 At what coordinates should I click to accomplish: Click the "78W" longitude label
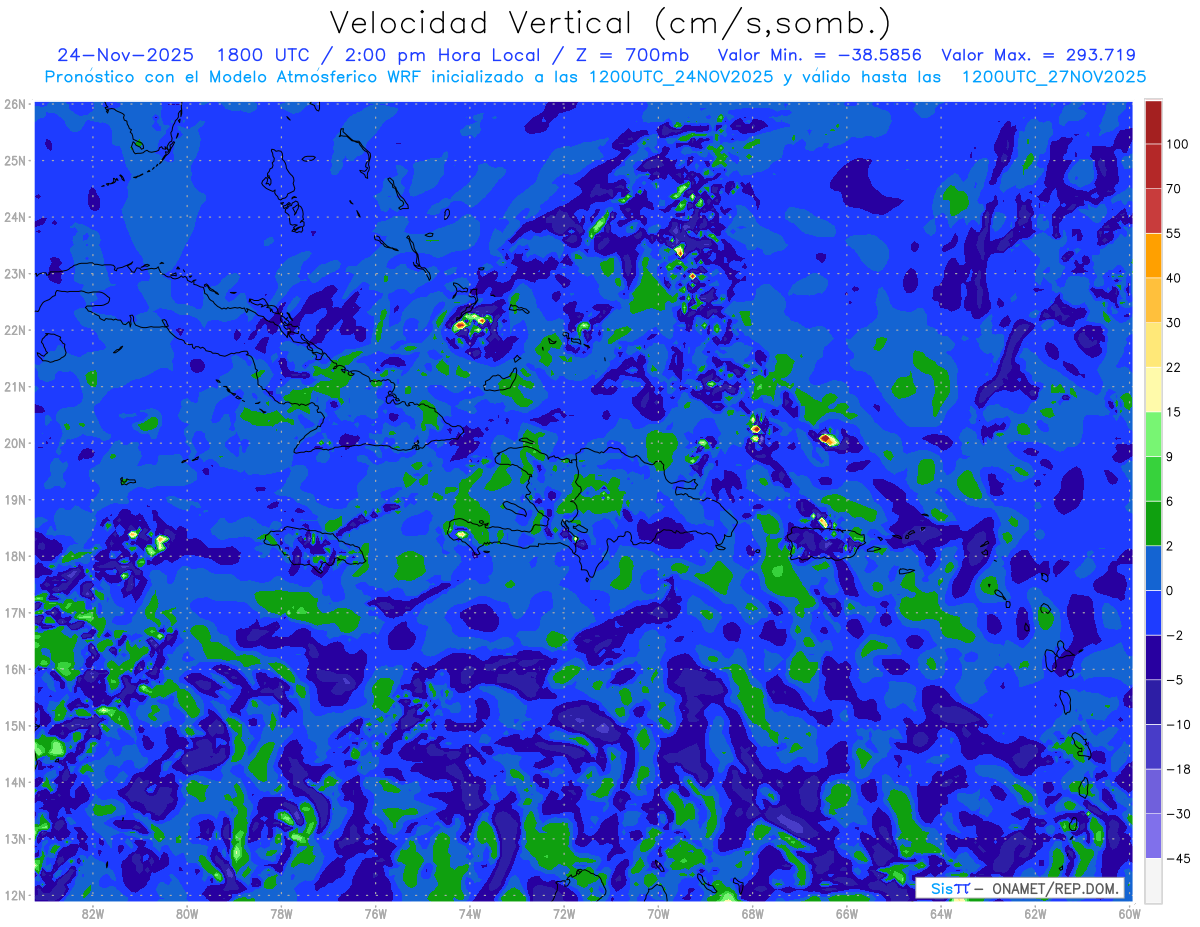point(281,914)
